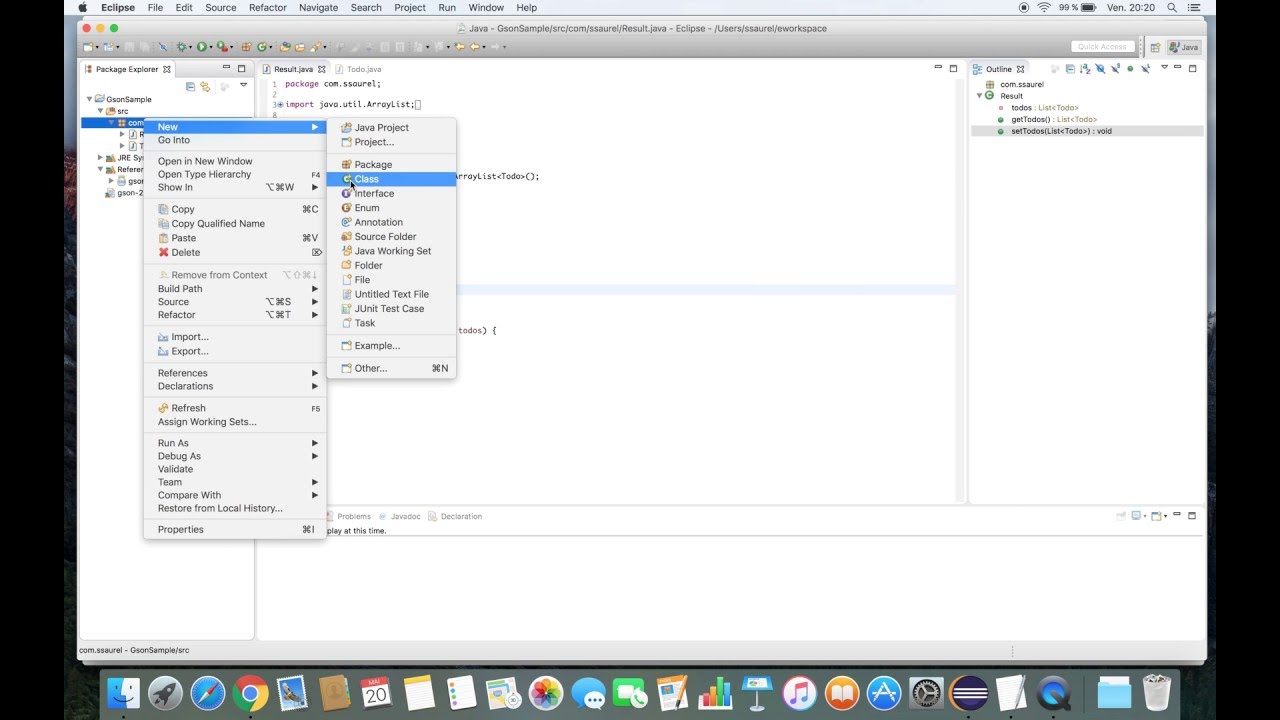Screen dimensions: 1280x720
Task: Expand the Compare With submenu
Action: tap(235, 495)
